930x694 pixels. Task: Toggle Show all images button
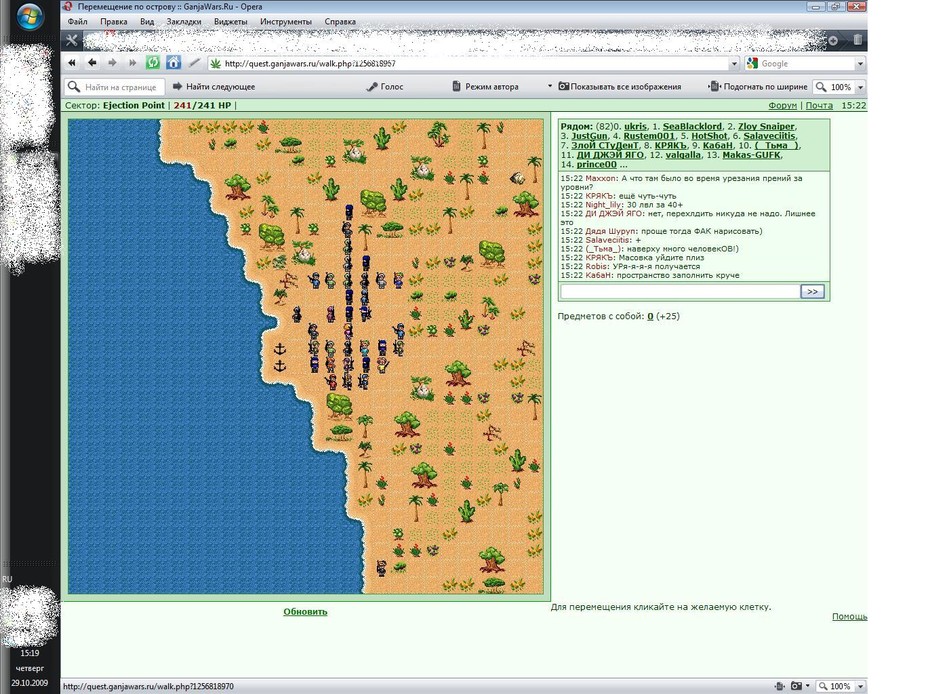coord(620,87)
